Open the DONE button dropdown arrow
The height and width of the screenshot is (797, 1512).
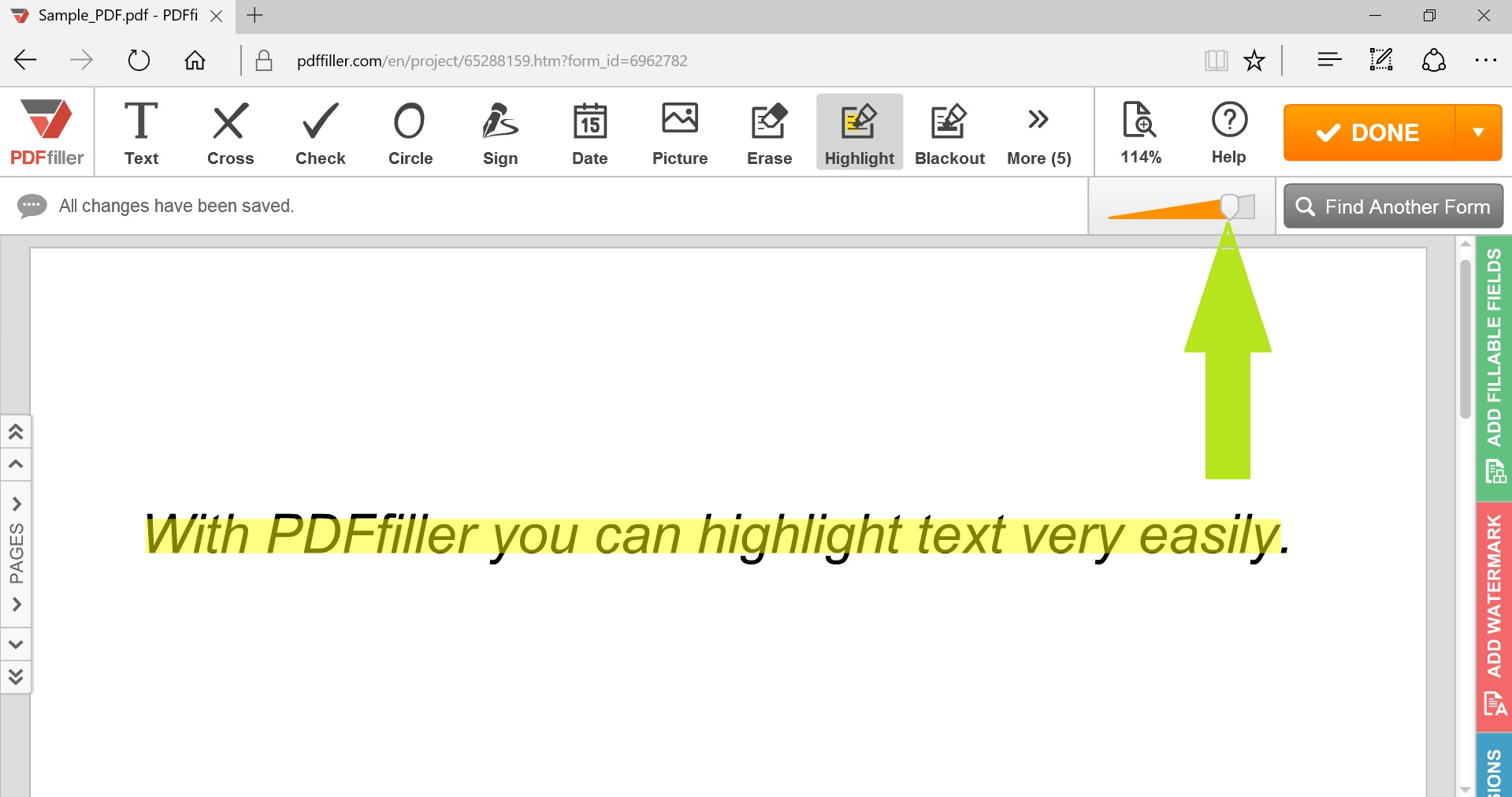coord(1479,132)
